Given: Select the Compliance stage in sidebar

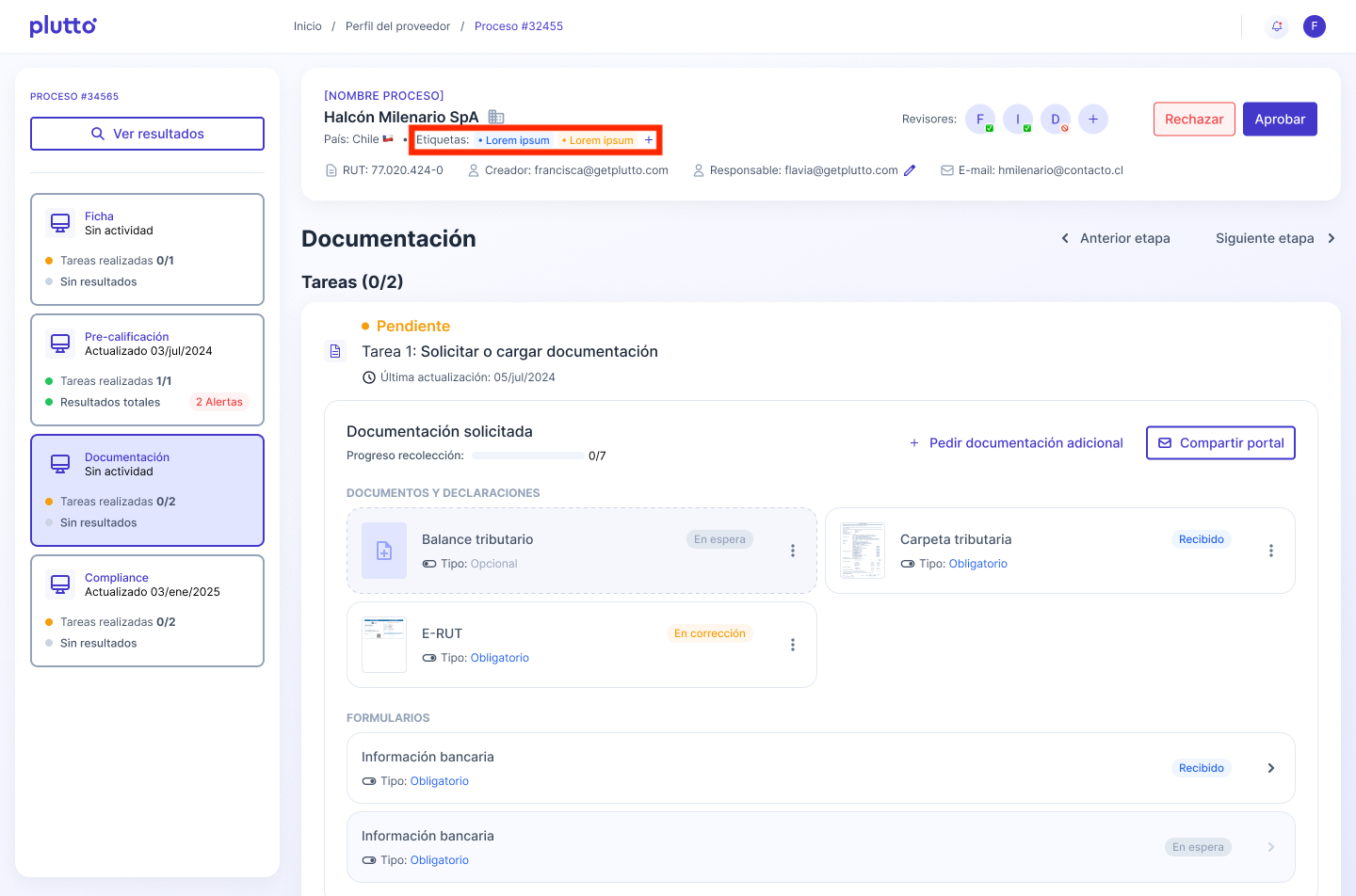Looking at the screenshot, I should click(147, 610).
